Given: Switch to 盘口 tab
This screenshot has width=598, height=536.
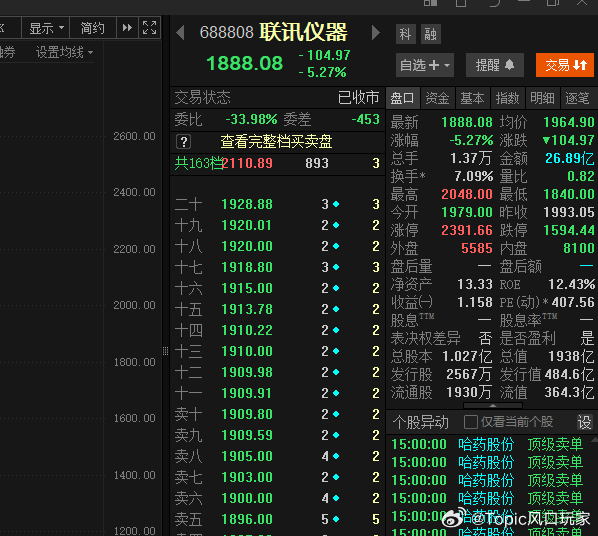Looking at the screenshot, I should (x=402, y=98).
